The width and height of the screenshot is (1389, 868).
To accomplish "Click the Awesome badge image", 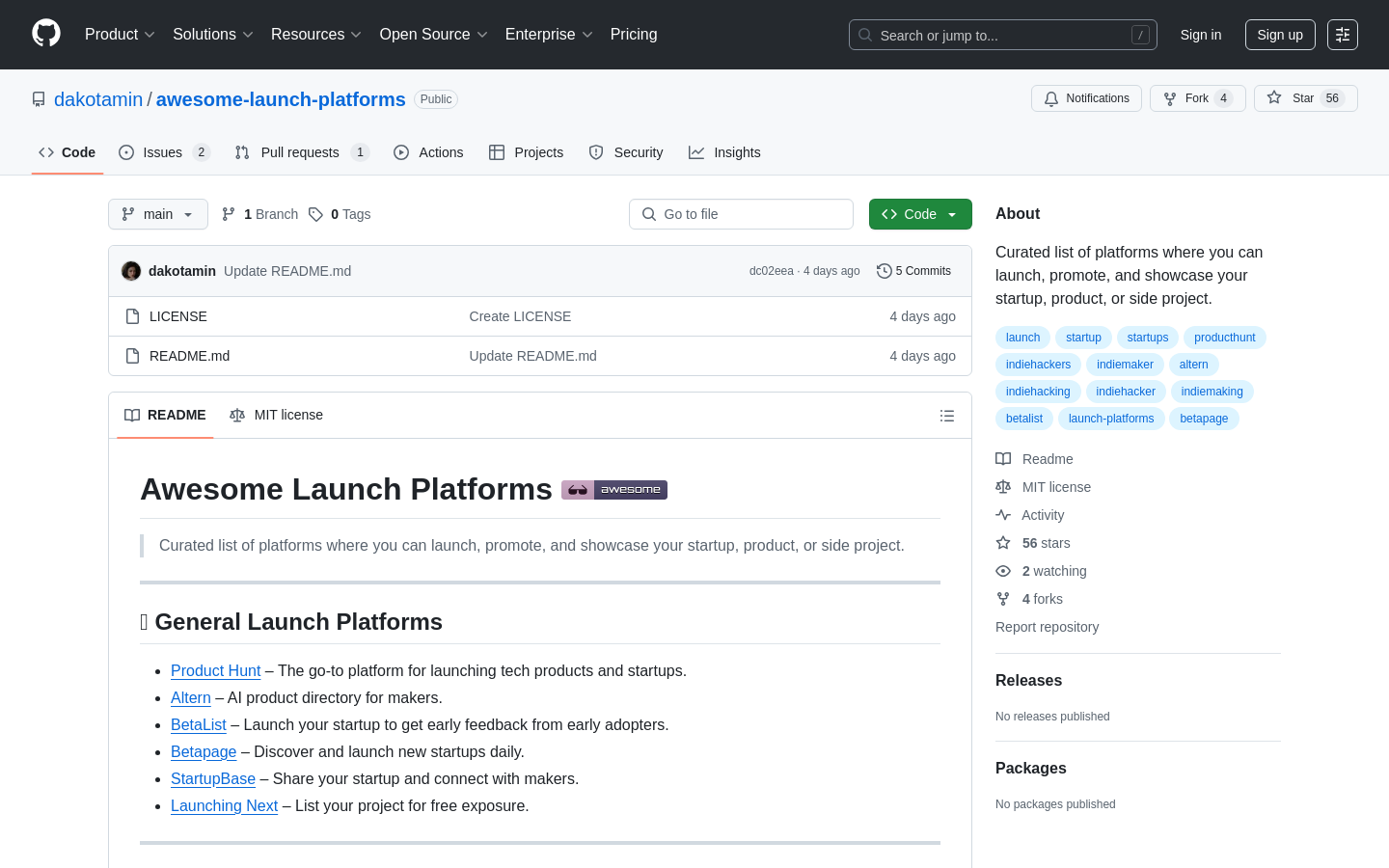I will [614, 490].
